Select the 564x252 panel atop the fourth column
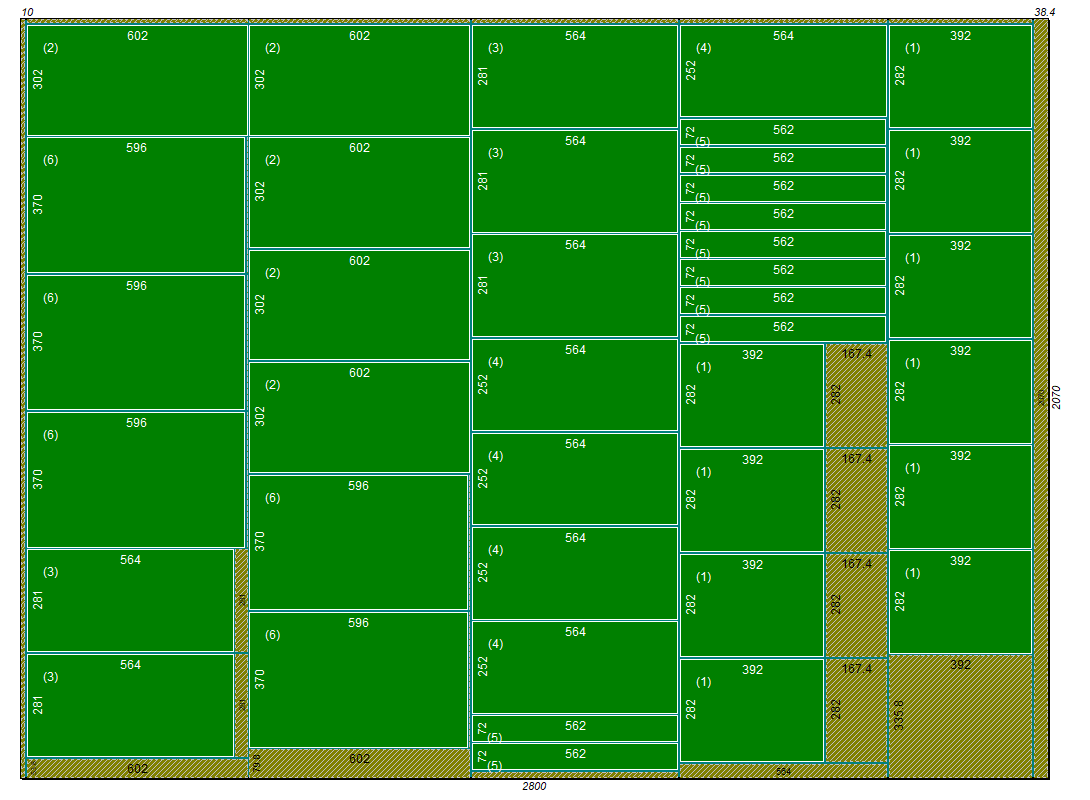 click(783, 71)
